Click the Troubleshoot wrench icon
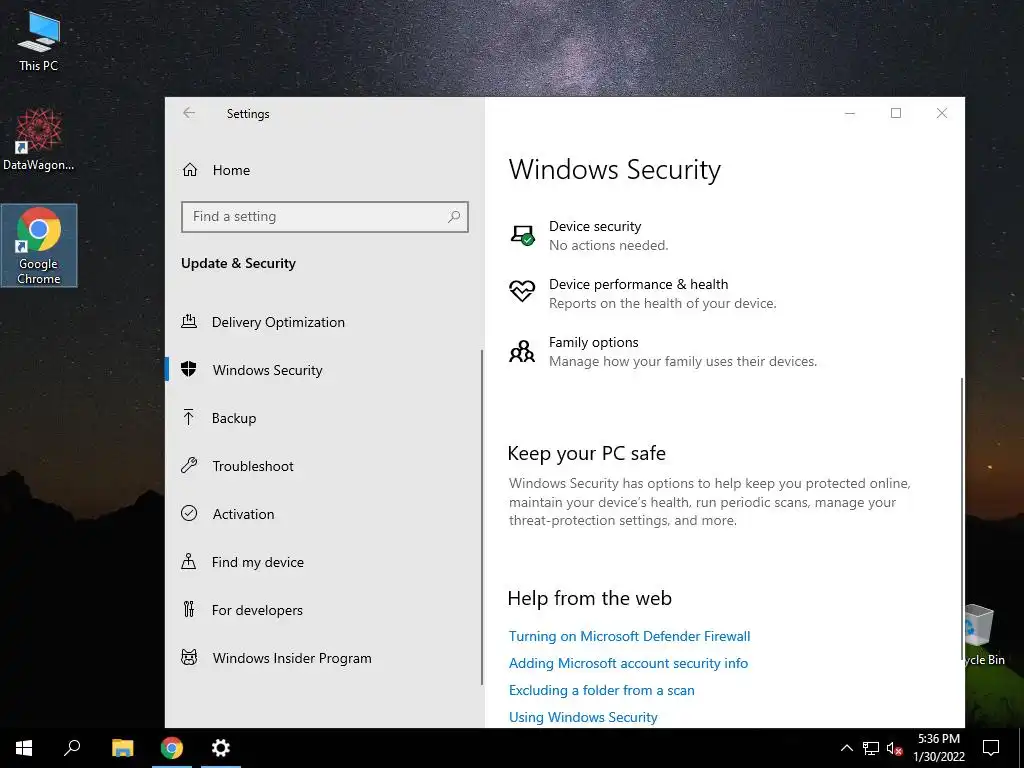Screen dimensions: 1024x768 [x=189, y=465]
